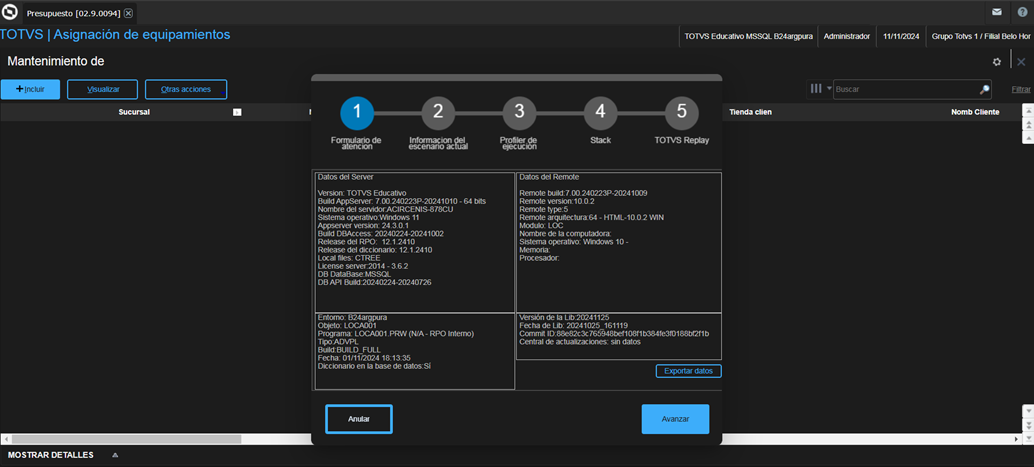This screenshot has height=467, width=1034.
Task: Click the MOSTRAR DETALLES label
Action: pos(51,455)
